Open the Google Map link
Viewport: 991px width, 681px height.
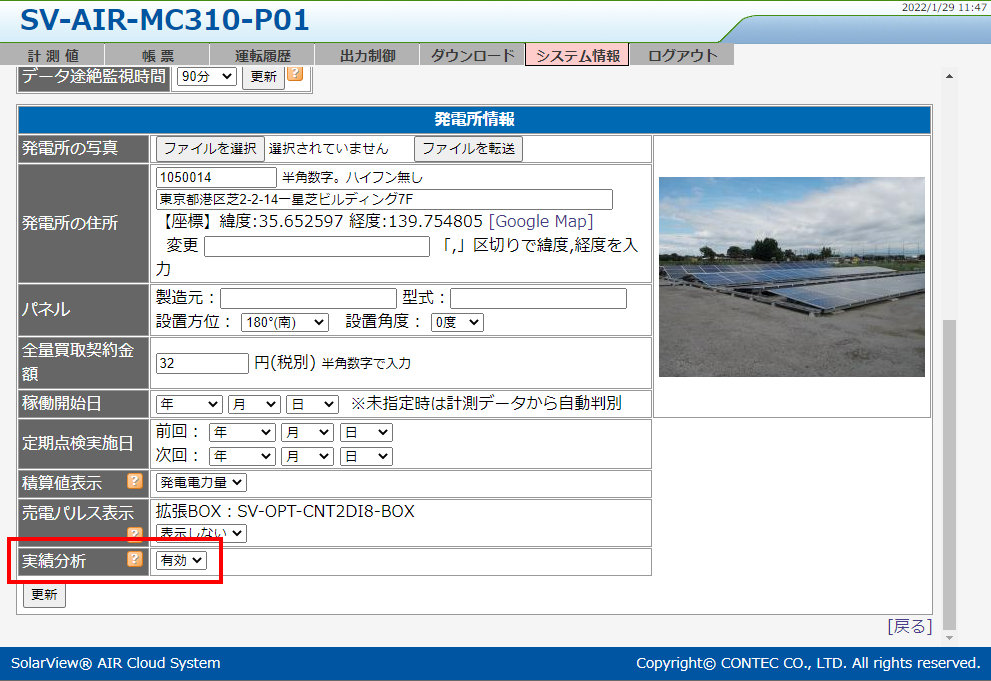[540, 221]
